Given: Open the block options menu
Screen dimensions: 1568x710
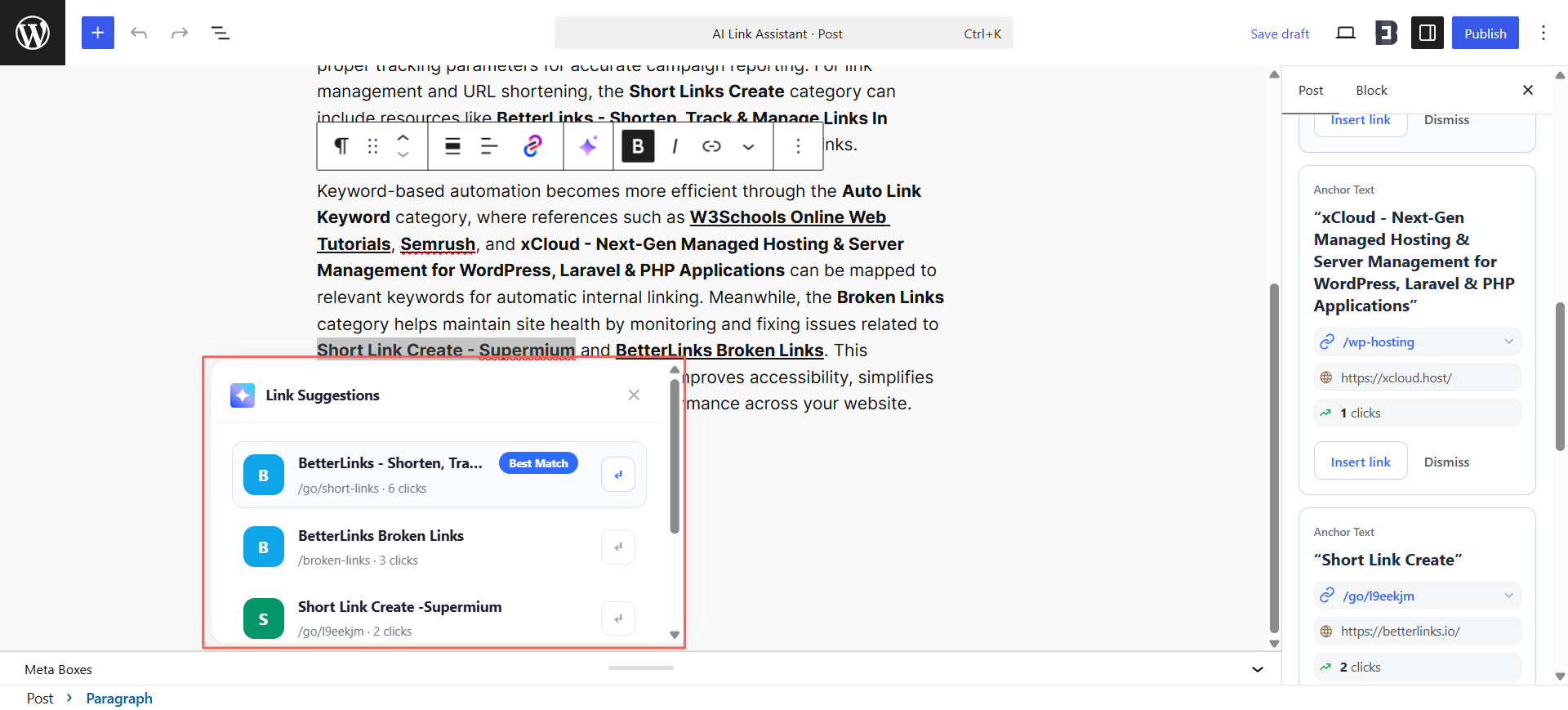Looking at the screenshot, I should pos(798,146).
